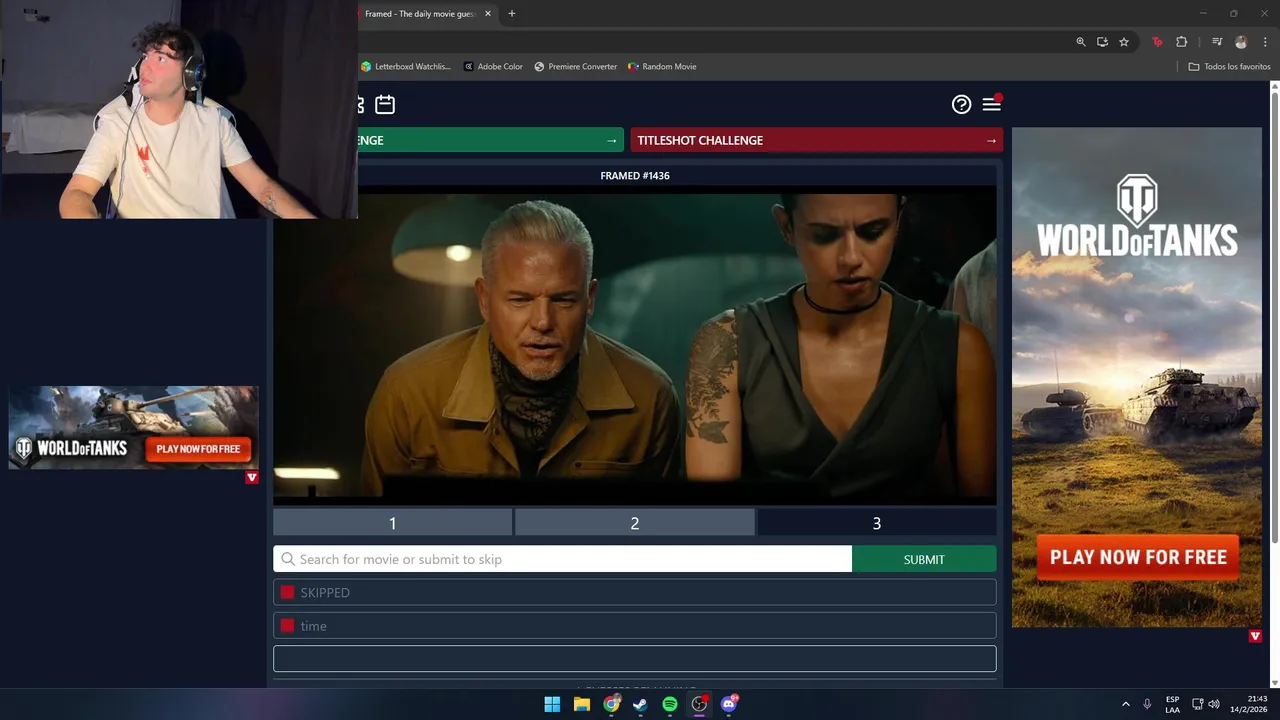Open Letterboxd Watchlist bookmark
Image resolution: width=1280 pixels, height=720 pixels.
(406, 66)
